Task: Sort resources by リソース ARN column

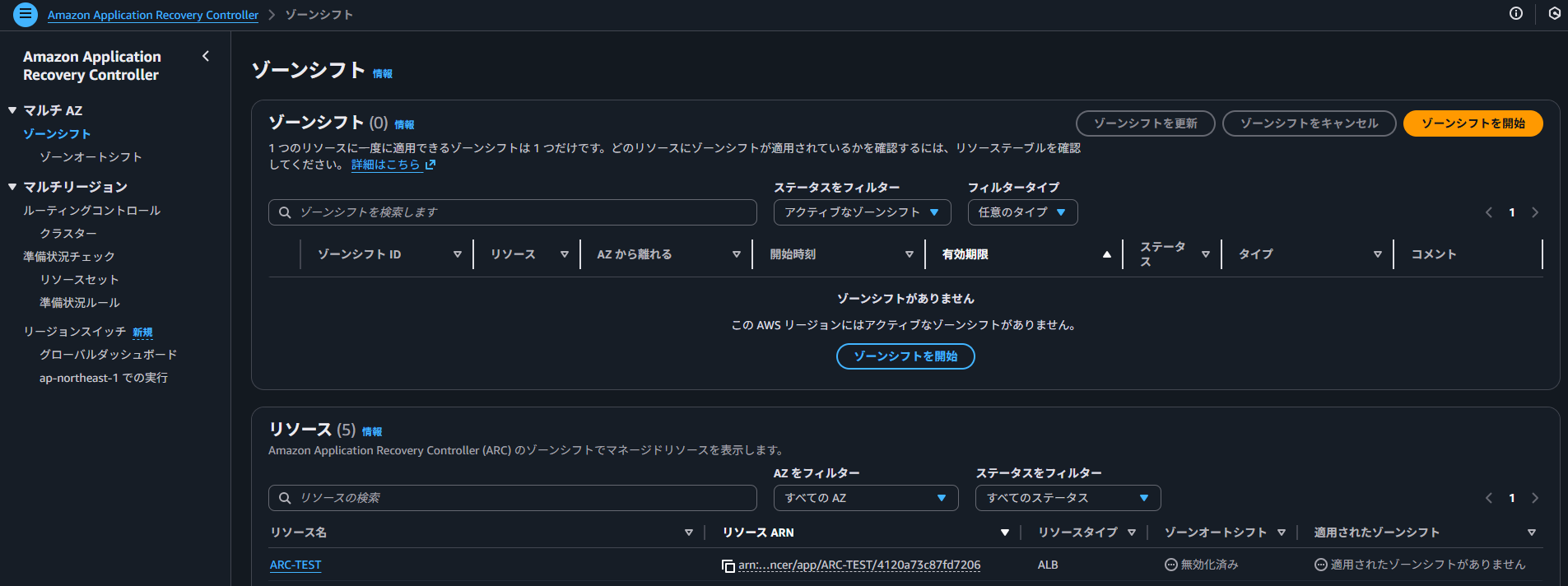Action: [x=1005, y=533]
